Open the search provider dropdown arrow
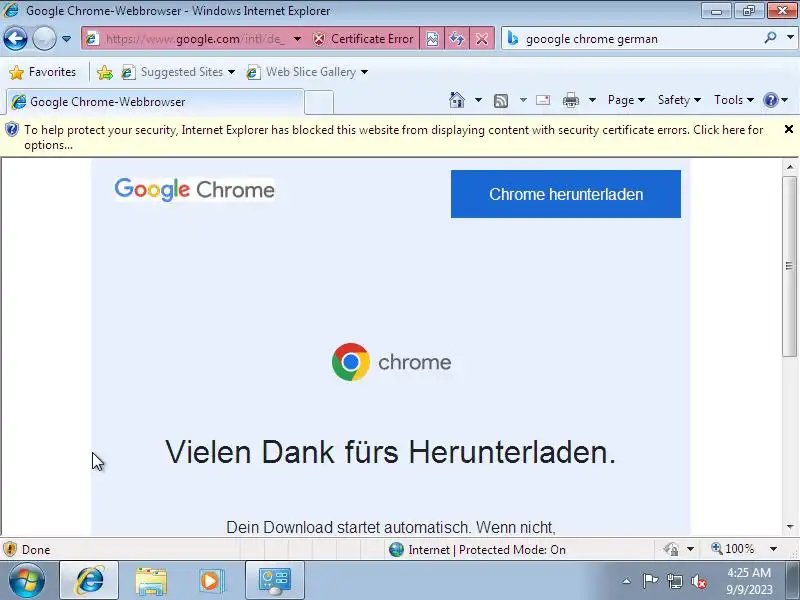This screenshot has width=800, height=600. 790,38
